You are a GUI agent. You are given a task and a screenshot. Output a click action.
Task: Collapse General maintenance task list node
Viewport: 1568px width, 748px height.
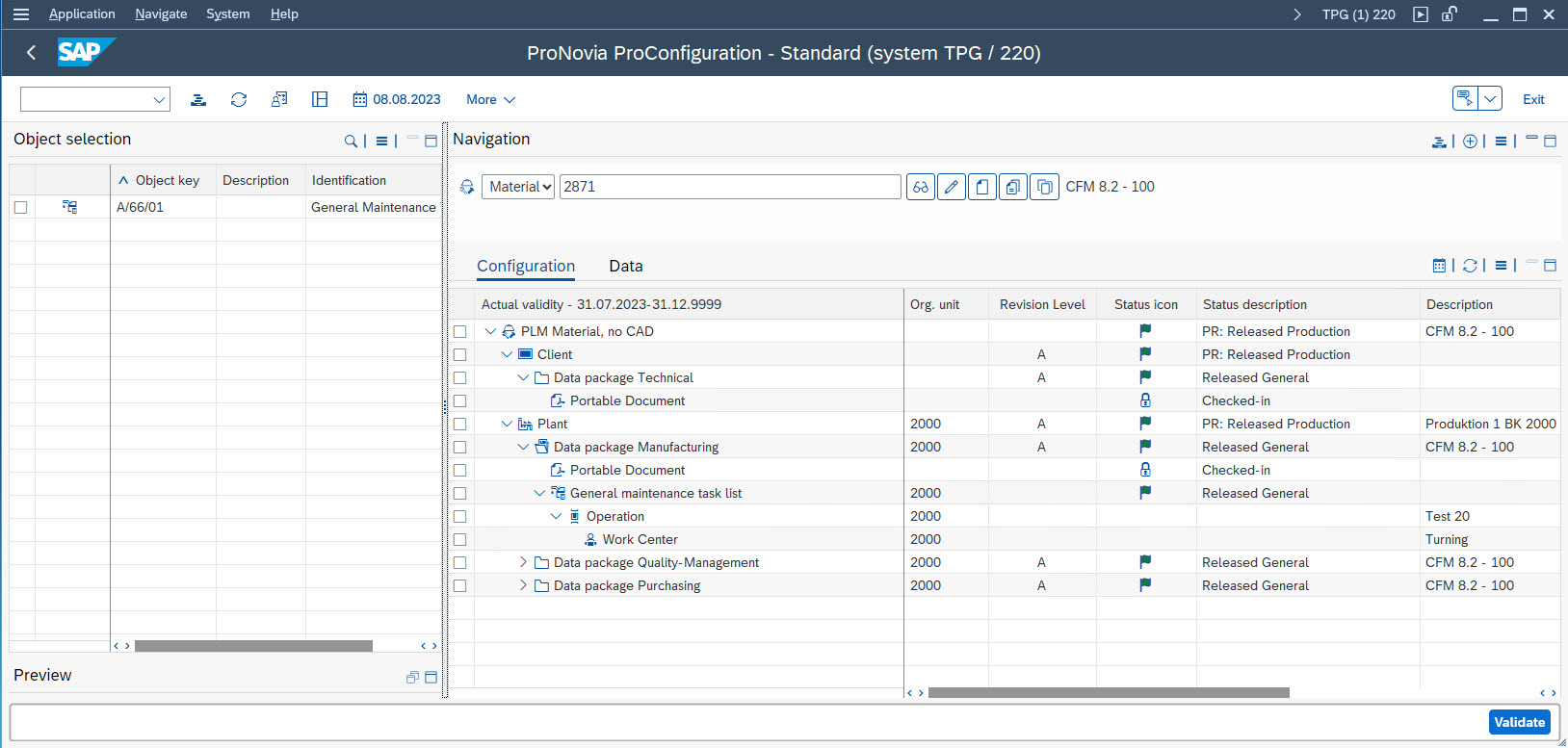pos(539,493)
